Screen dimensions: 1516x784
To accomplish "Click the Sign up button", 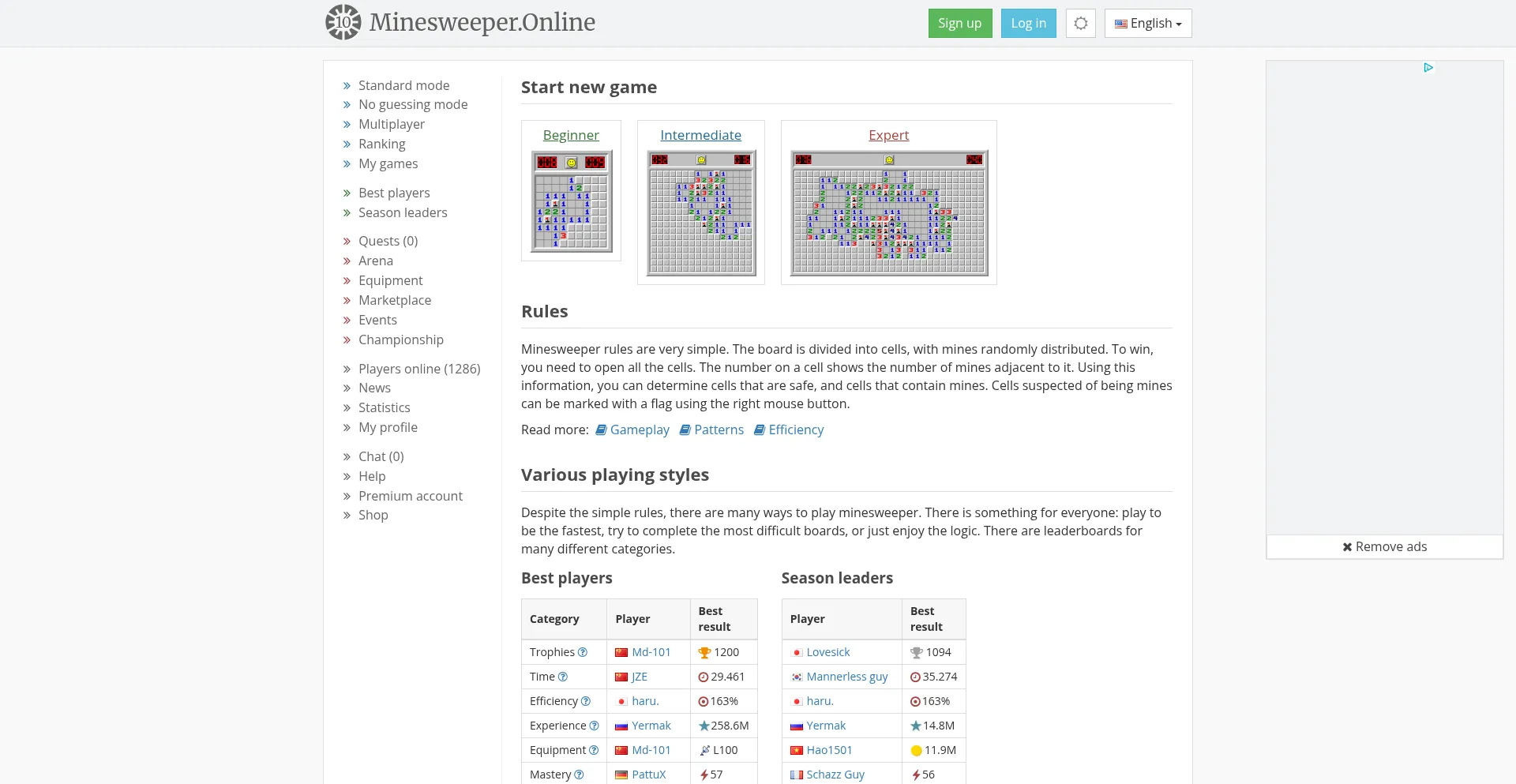I will [959, 23].
